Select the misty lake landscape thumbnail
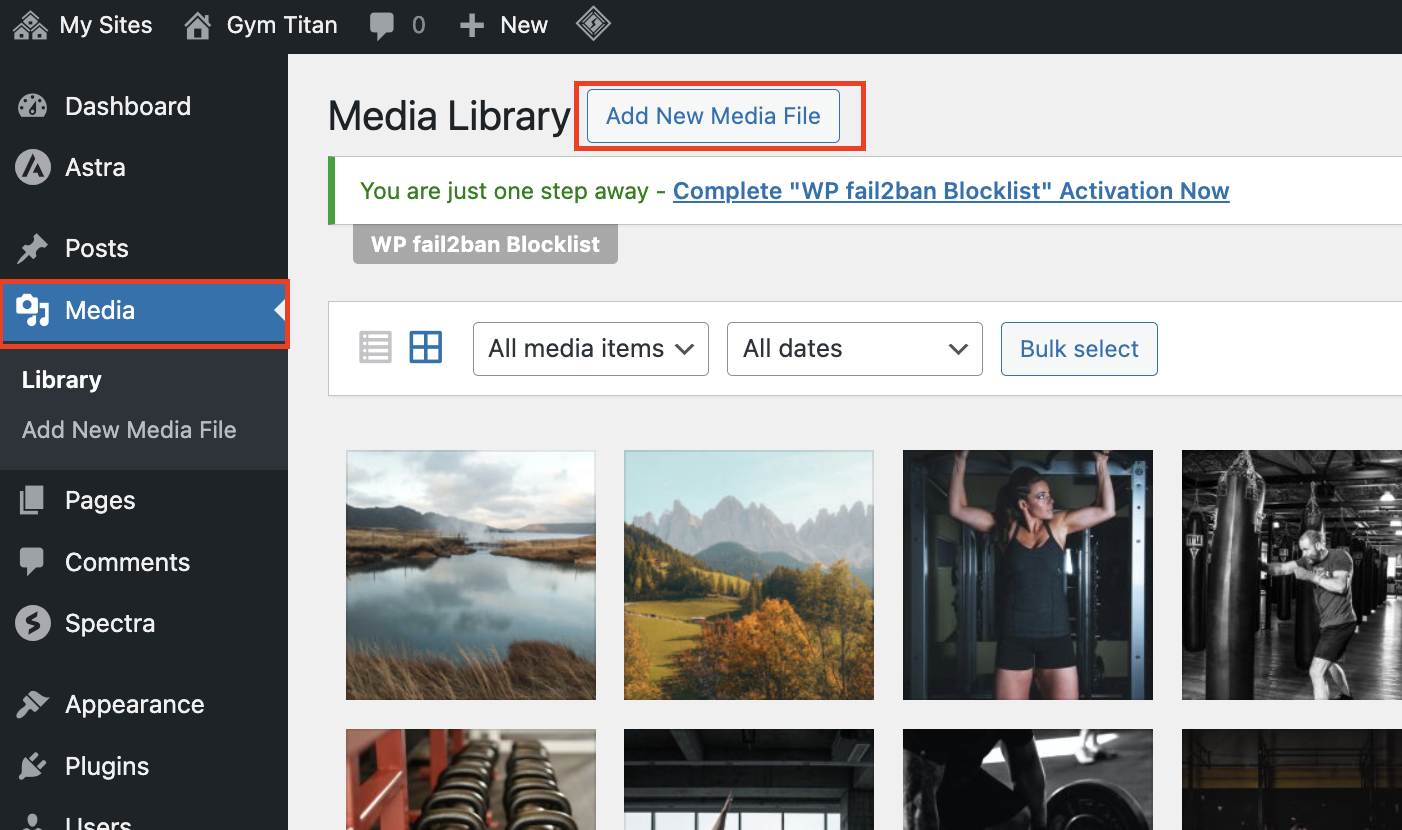 (471, 575)
